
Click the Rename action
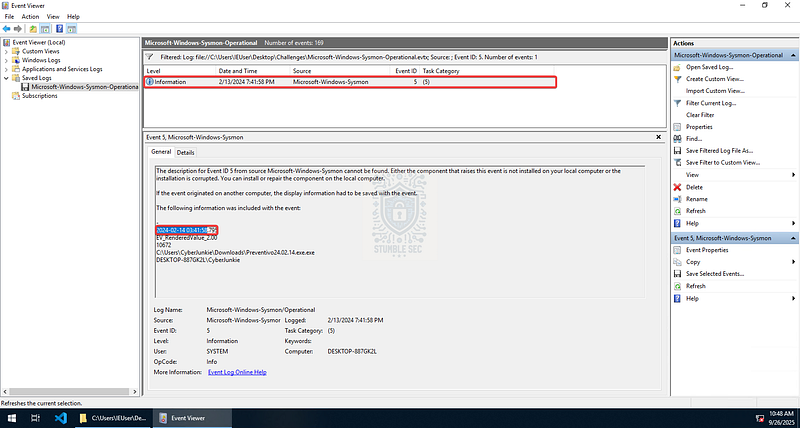[696, 199]
